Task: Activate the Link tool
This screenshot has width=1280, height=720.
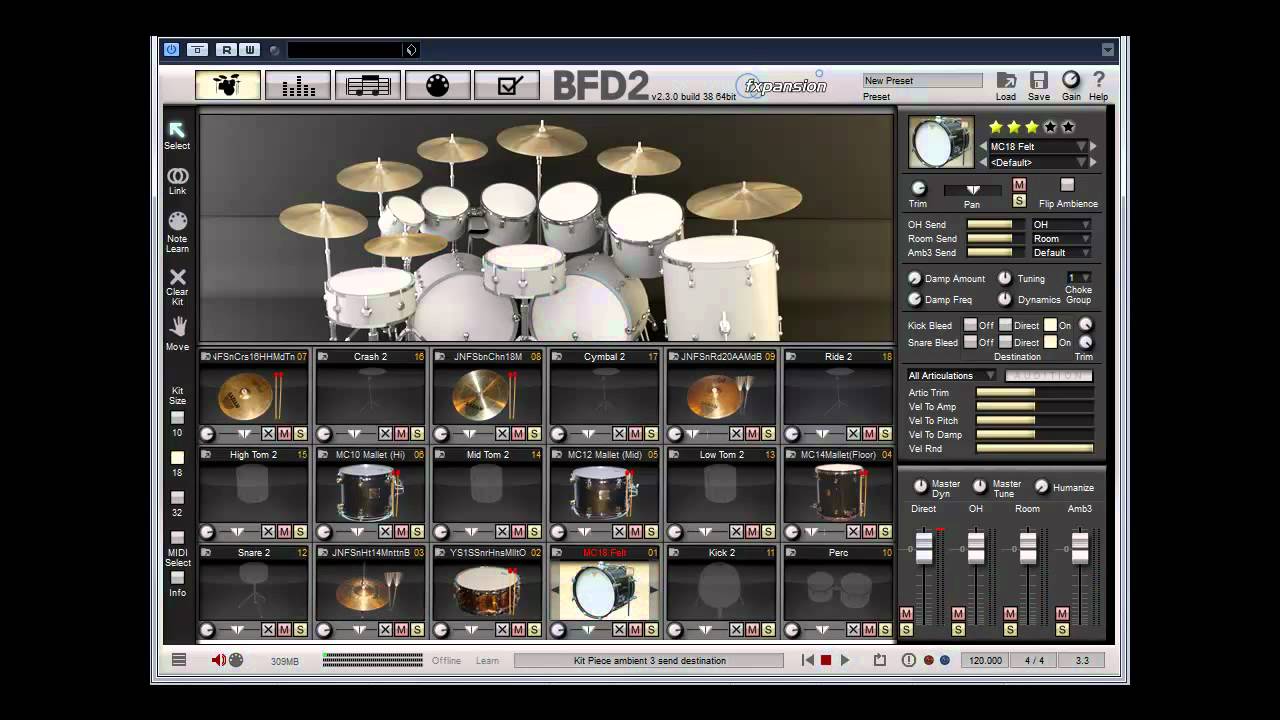Action: 177,176
